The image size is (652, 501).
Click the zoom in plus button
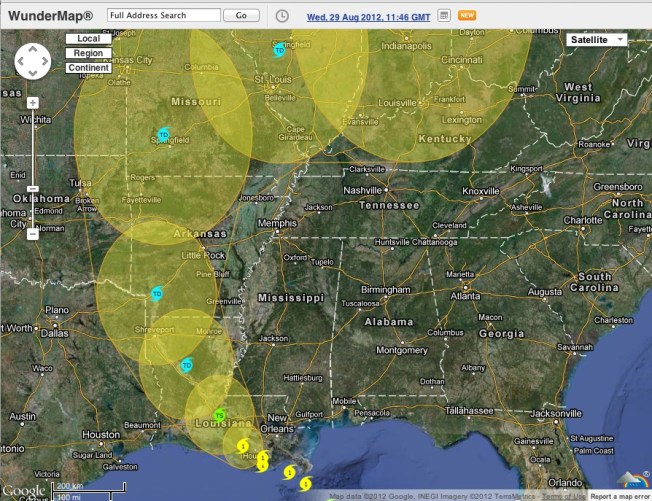[33, 103]
